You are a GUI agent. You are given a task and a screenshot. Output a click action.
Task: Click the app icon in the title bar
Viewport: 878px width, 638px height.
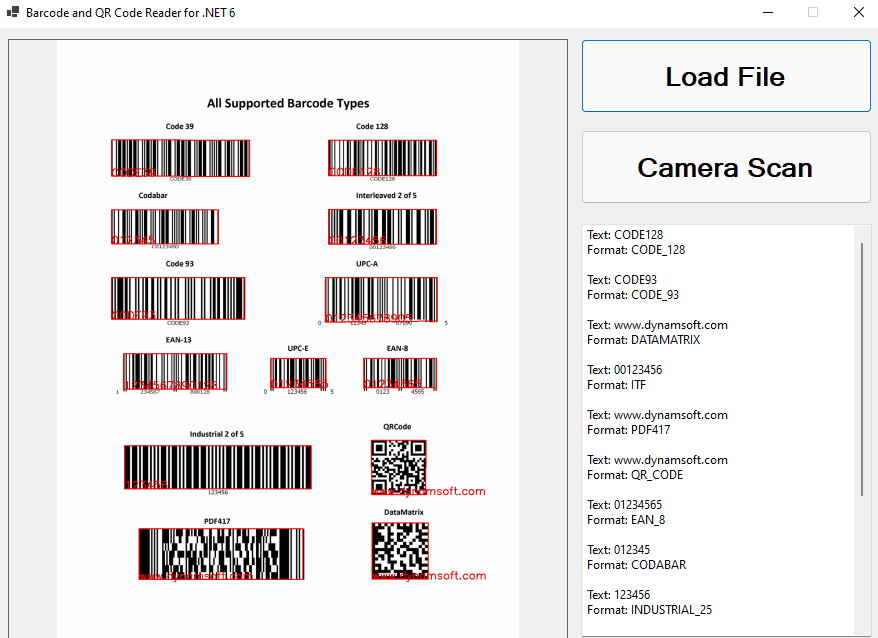point(13,13)
